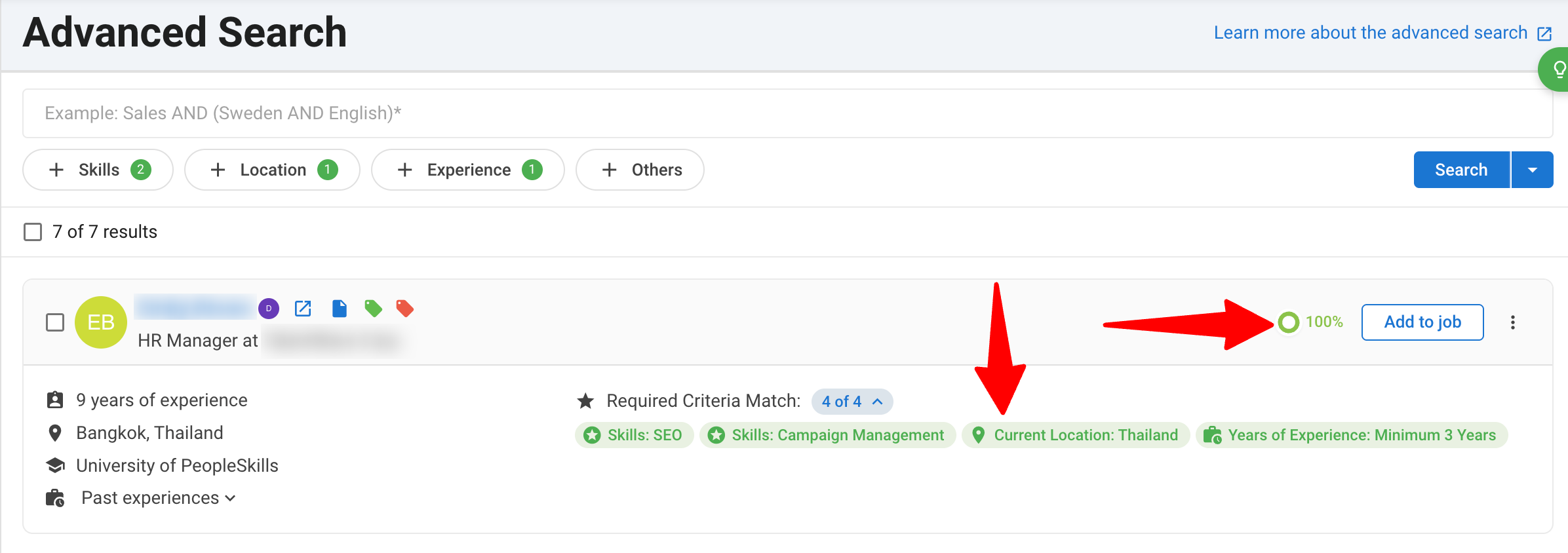Open the Skills filter

98,170
